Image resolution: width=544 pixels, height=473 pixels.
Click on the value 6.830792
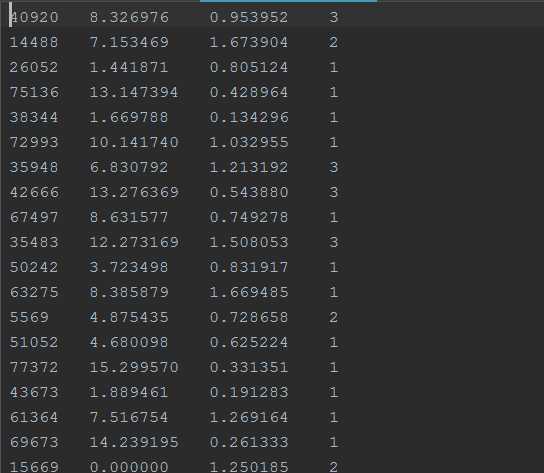(129, 167)
